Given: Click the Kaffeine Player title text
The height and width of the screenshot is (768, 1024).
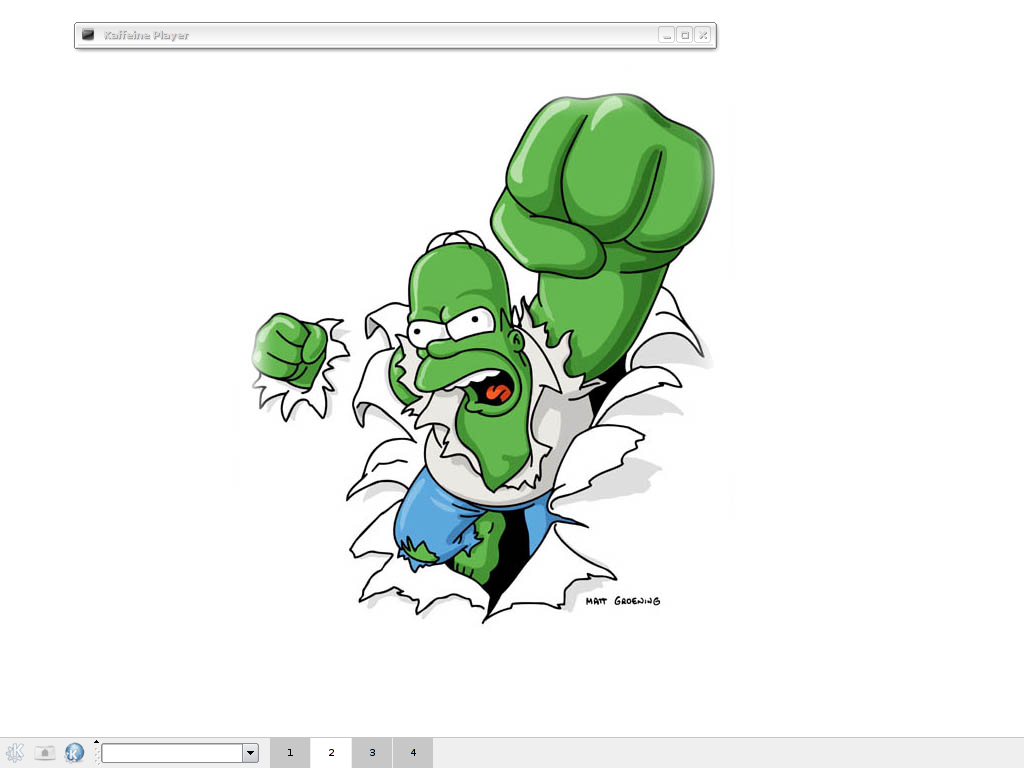Looking at the screenshot, I should pyautogui.click(x=146, y=35).
